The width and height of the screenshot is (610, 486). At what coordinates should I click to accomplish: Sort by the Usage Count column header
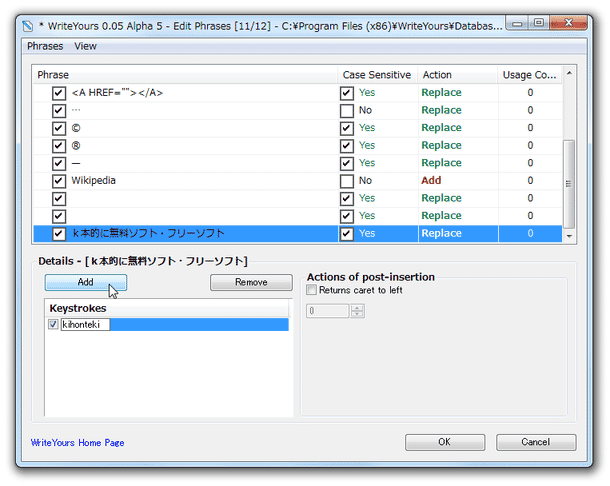pos(529,75)
